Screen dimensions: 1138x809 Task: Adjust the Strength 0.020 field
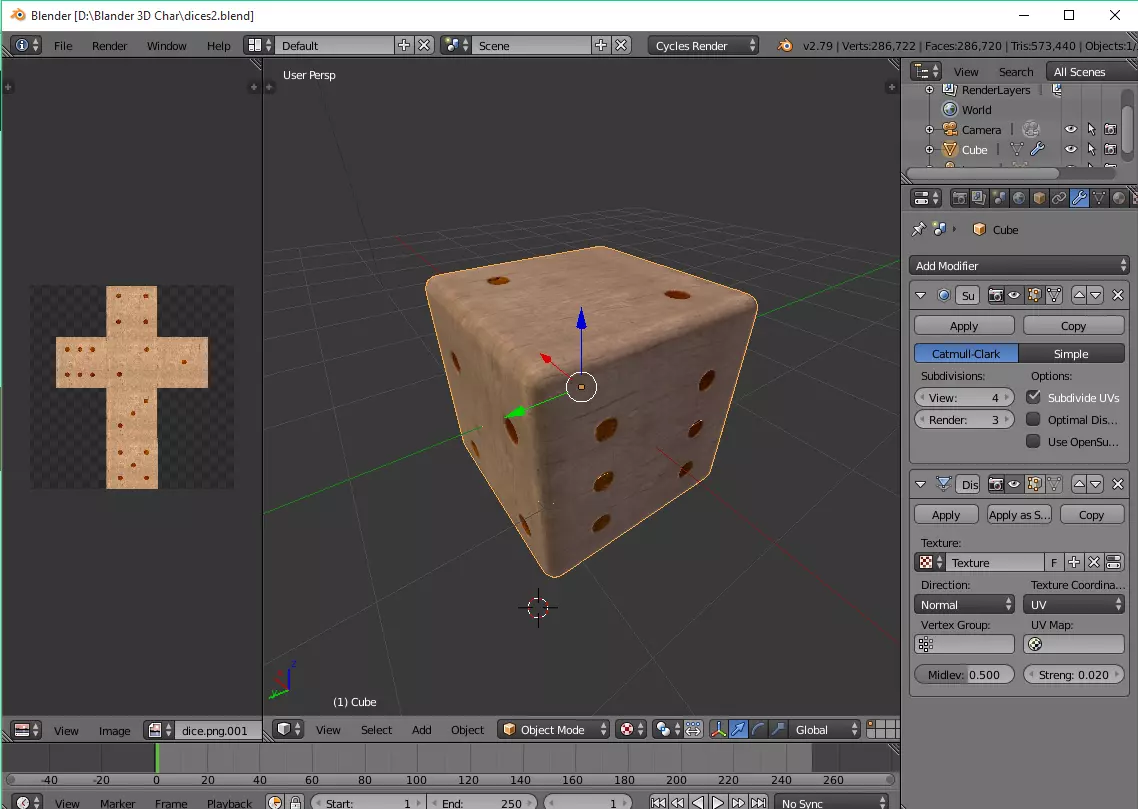click(x=1073, y=674)
